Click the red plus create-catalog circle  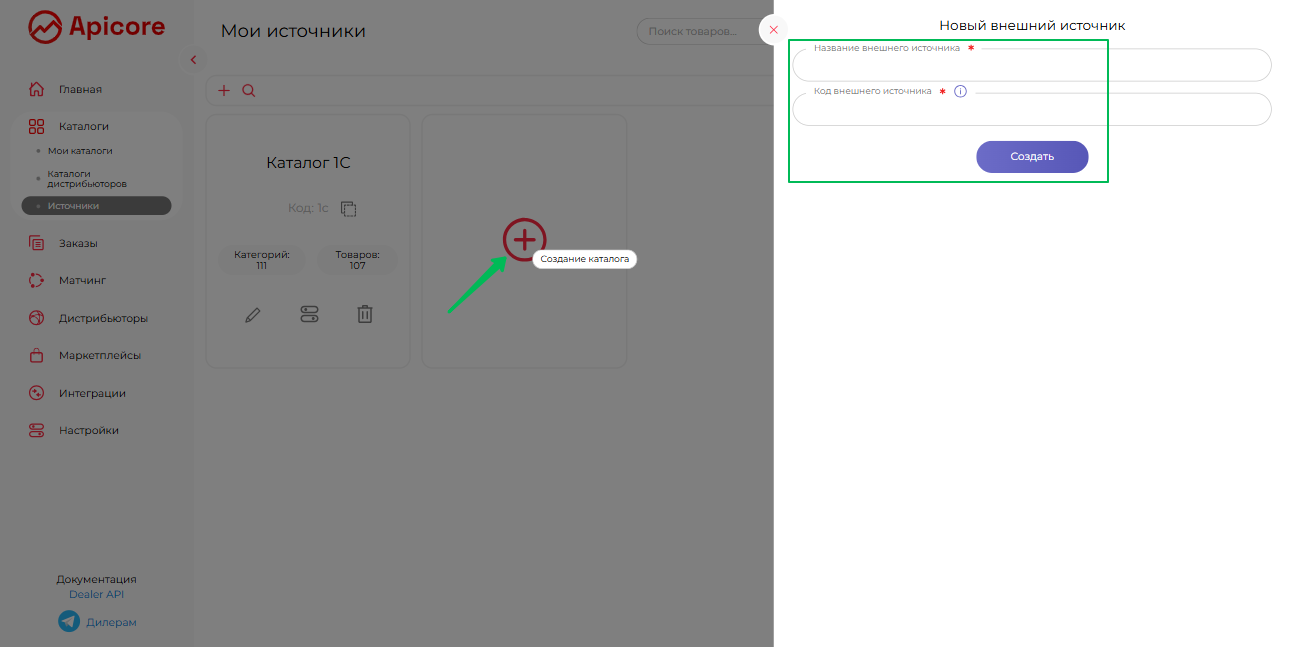pos(525,240)
